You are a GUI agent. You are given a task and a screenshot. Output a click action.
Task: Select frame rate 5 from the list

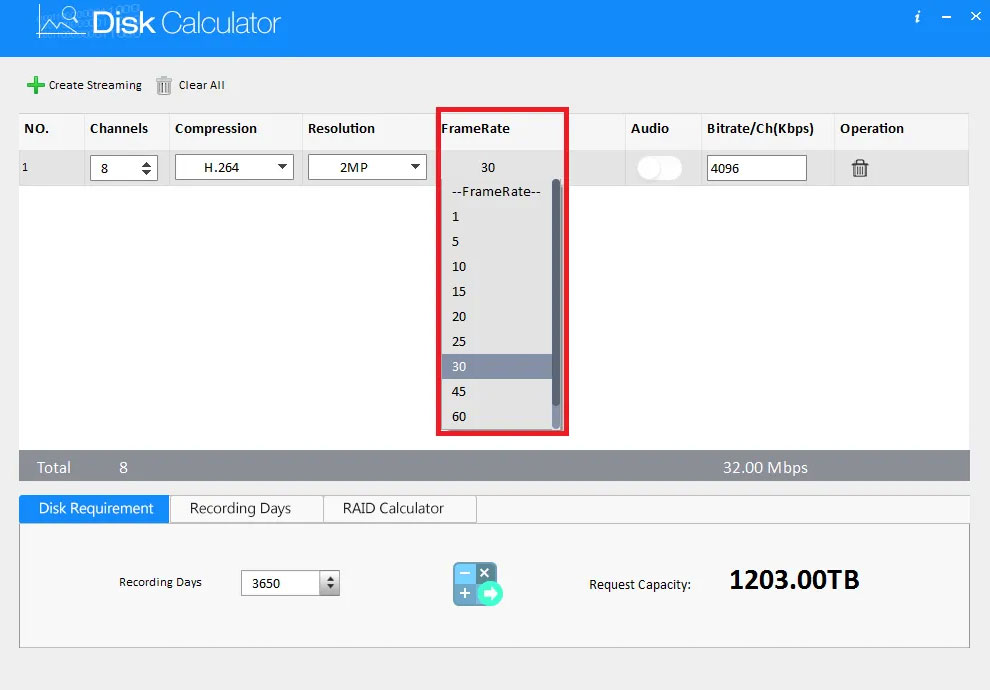pos(497,242)
